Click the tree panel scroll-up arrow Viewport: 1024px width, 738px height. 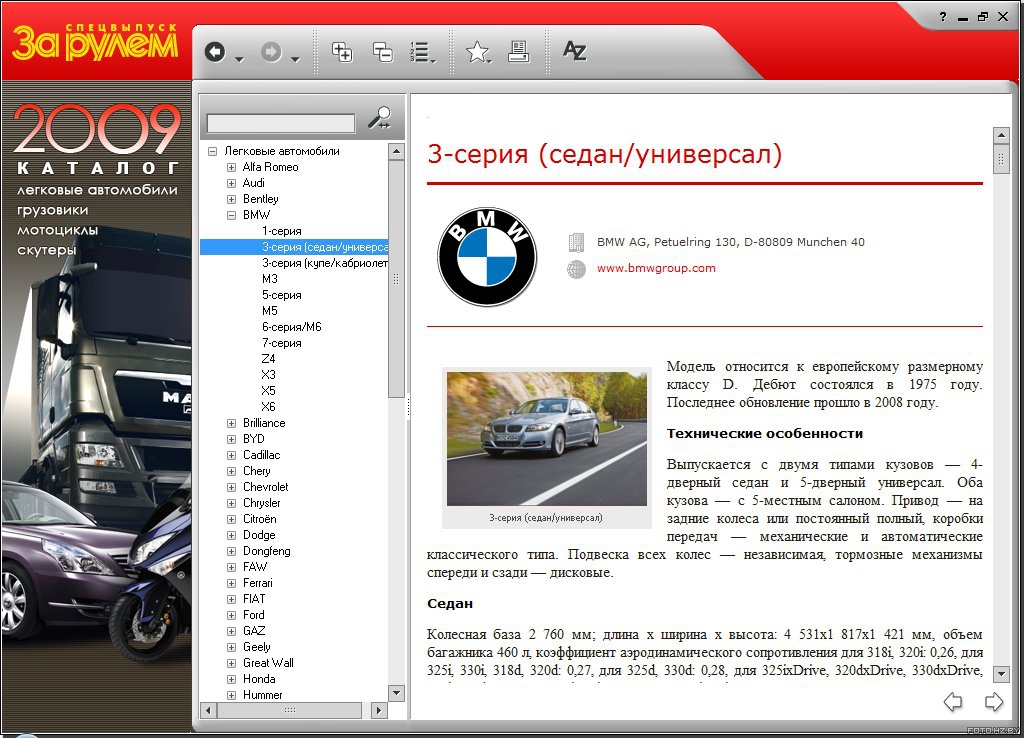(396, 152)
